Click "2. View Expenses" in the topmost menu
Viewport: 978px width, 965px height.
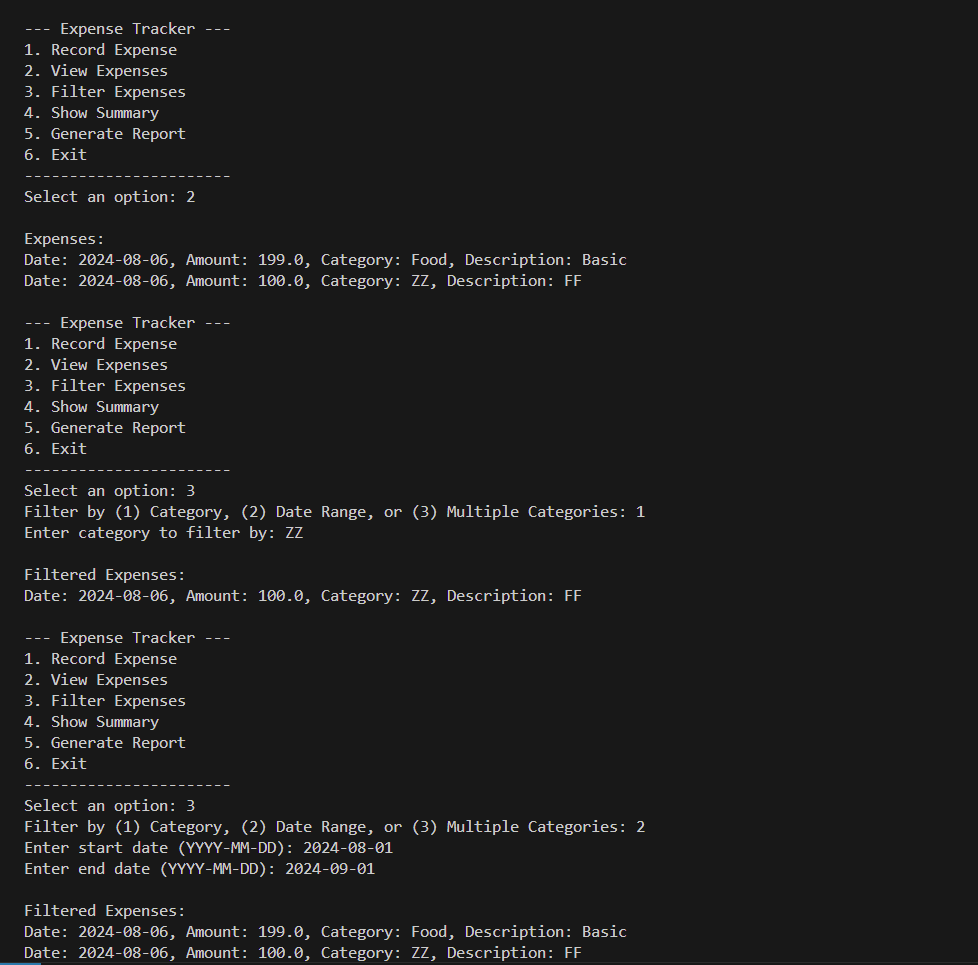click(x=96, y=71)
